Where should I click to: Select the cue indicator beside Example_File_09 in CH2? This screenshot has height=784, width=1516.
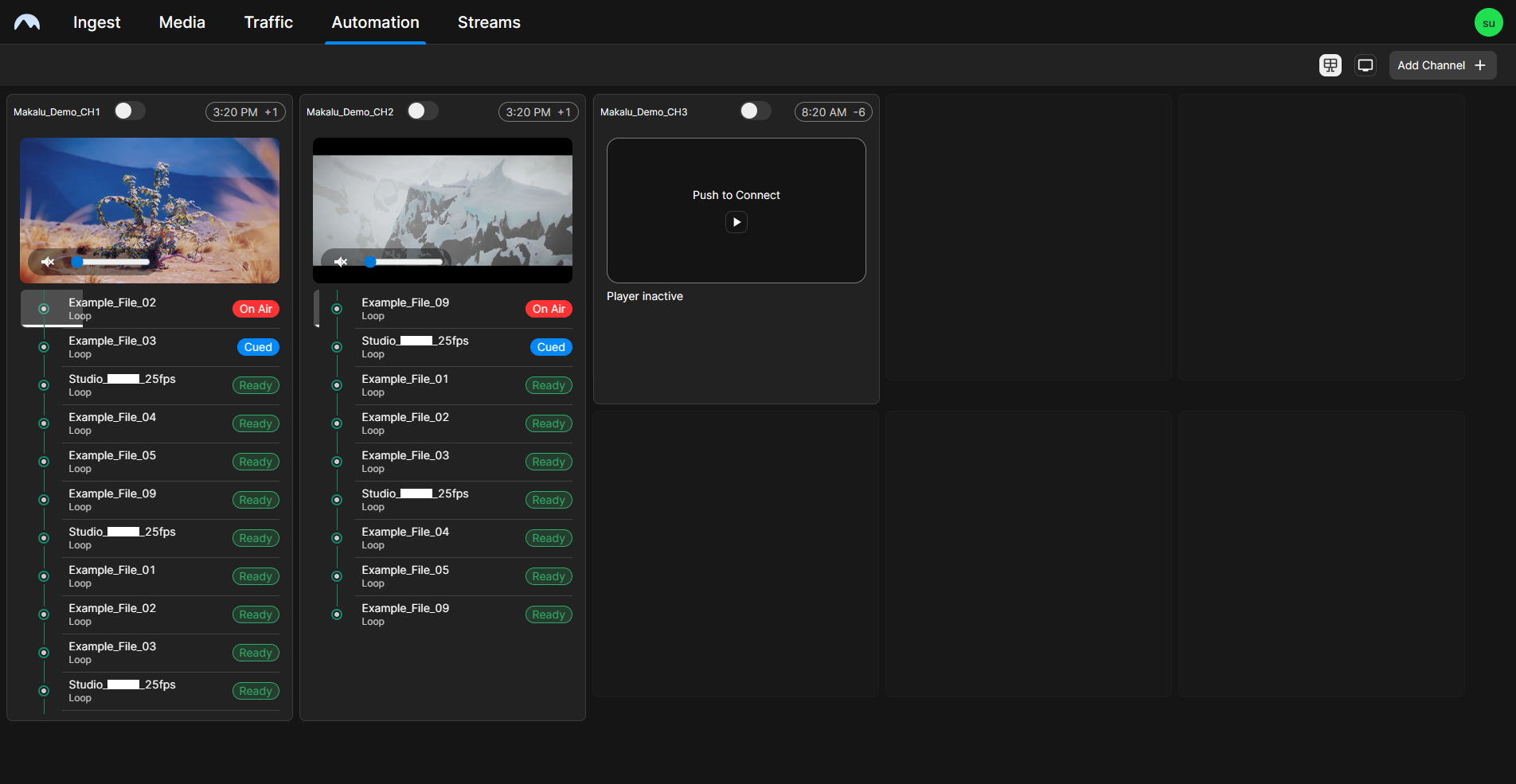coord(336,308)
